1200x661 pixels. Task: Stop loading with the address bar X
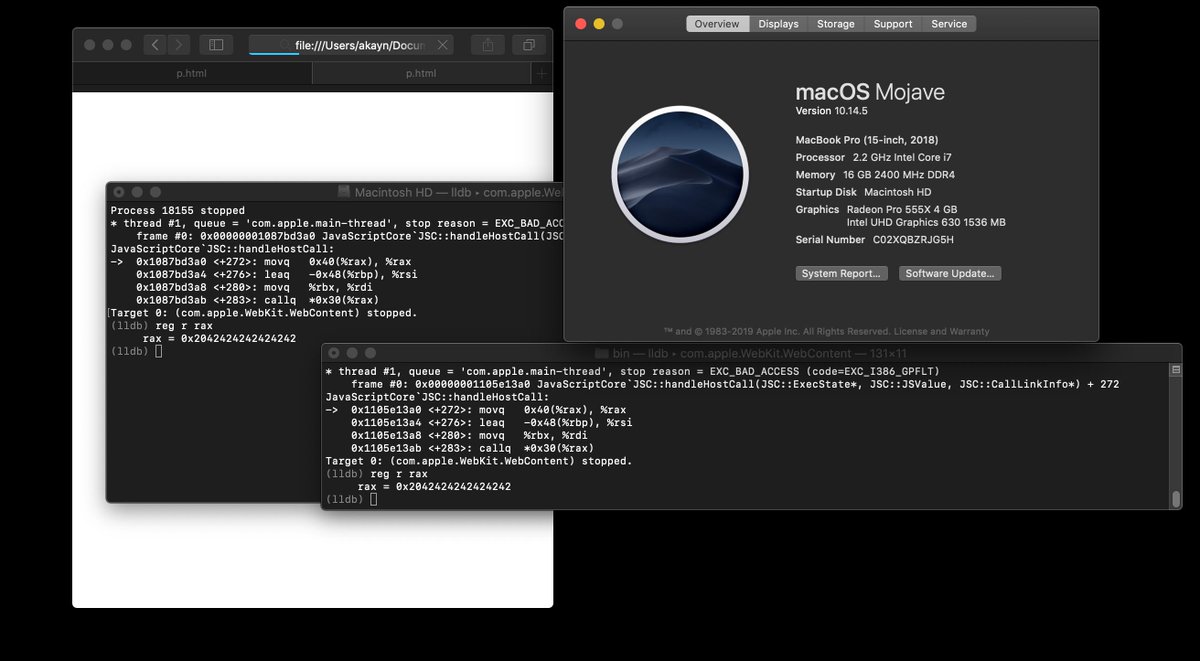point(443,45)
